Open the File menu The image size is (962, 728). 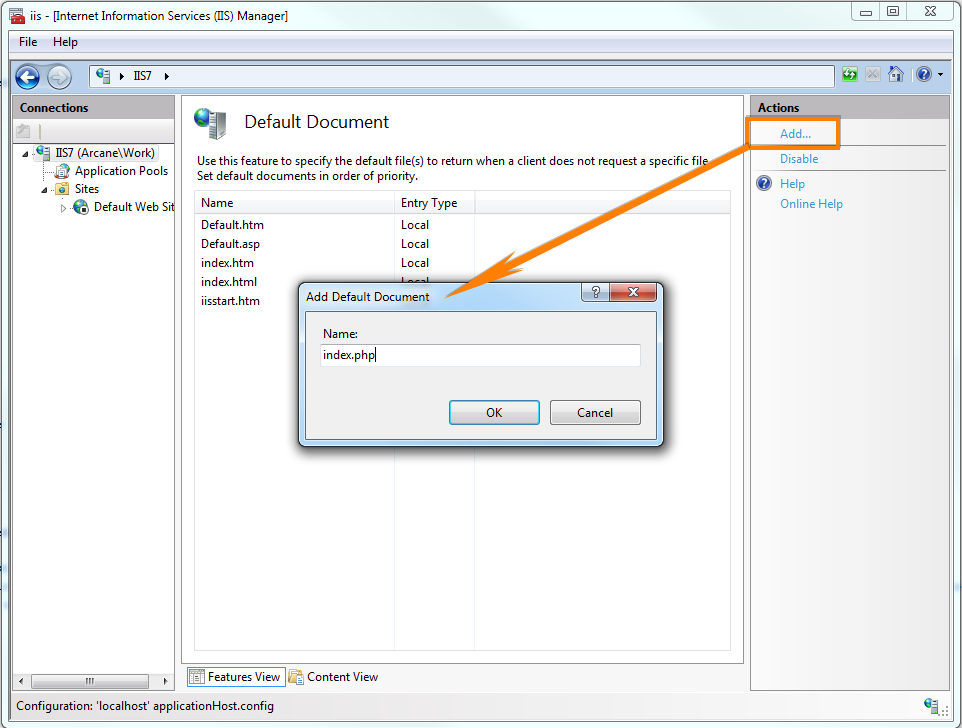coord(28,42)
